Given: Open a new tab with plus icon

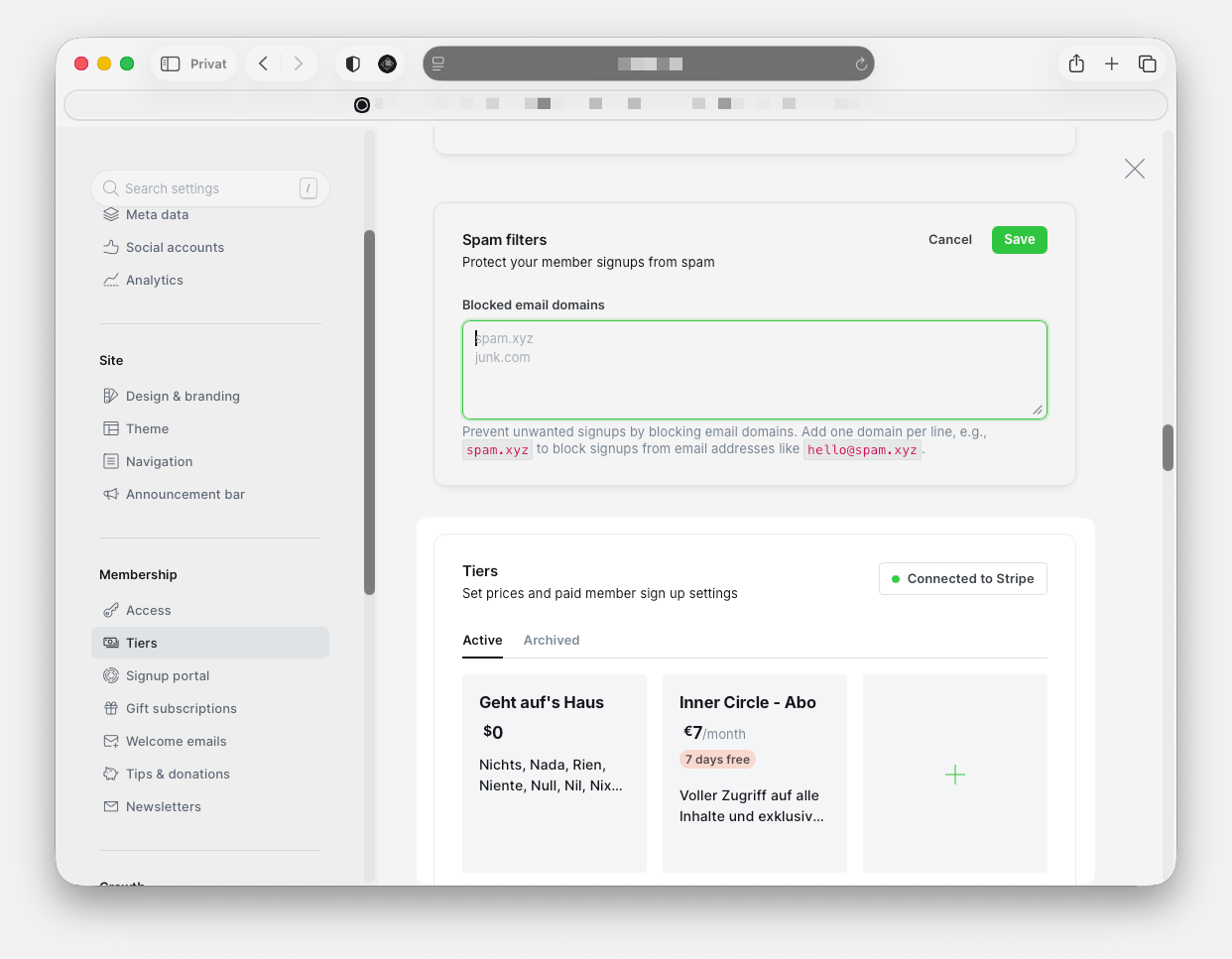Looking at the screenshot, I should (x=1112, y=63).
